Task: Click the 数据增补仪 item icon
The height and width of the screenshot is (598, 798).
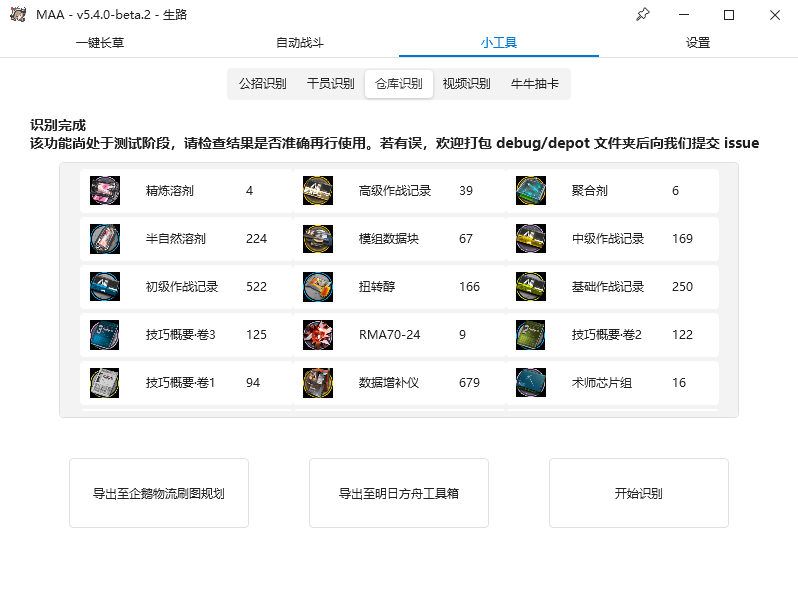Action: pyautogui.click(x=318, y=382)
